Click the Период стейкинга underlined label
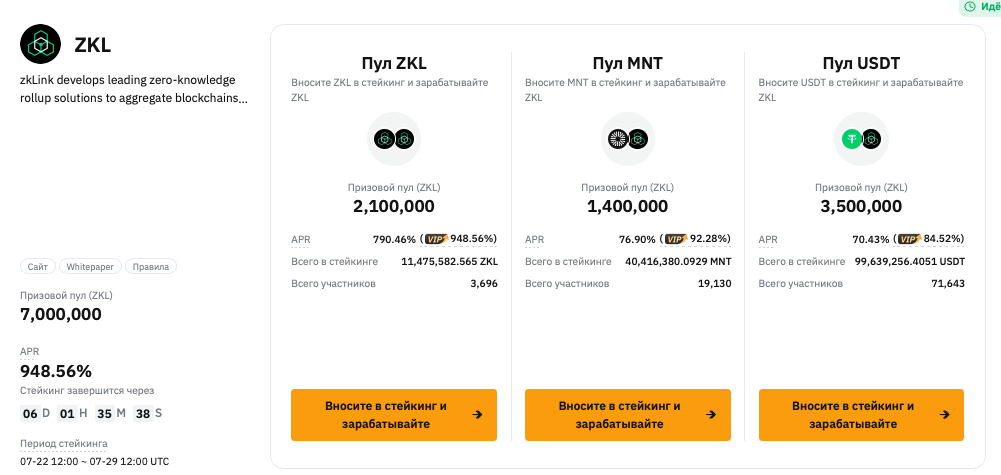Screen dimensions: 1001x475 coord(64,443)
